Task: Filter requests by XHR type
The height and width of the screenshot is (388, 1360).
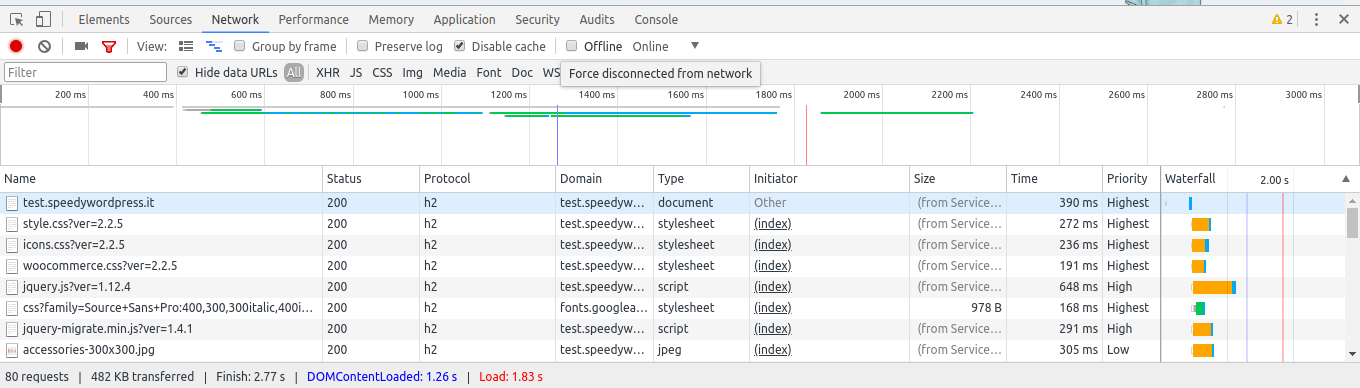Action: (328, 72)
